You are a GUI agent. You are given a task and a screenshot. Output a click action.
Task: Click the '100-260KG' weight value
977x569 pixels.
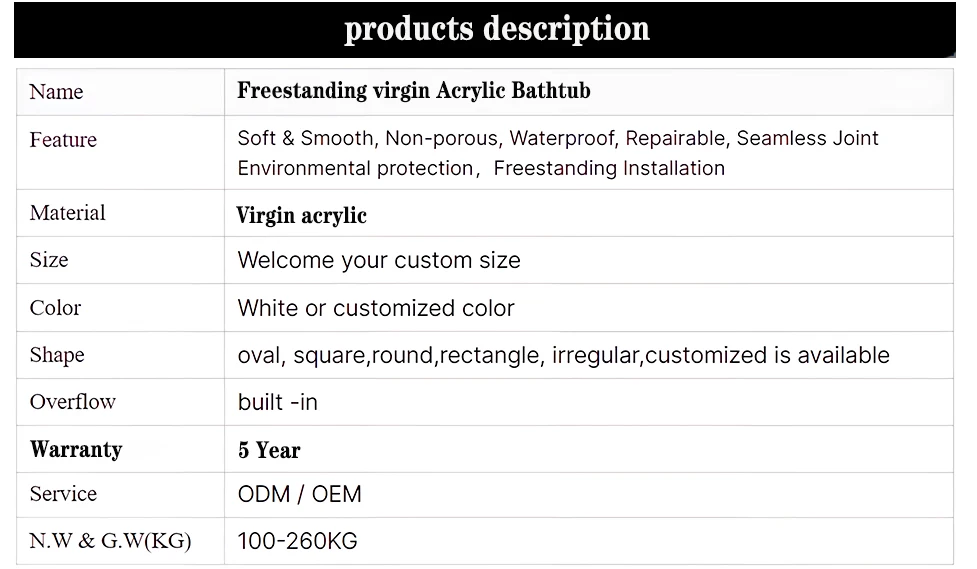tap(297, 541)
